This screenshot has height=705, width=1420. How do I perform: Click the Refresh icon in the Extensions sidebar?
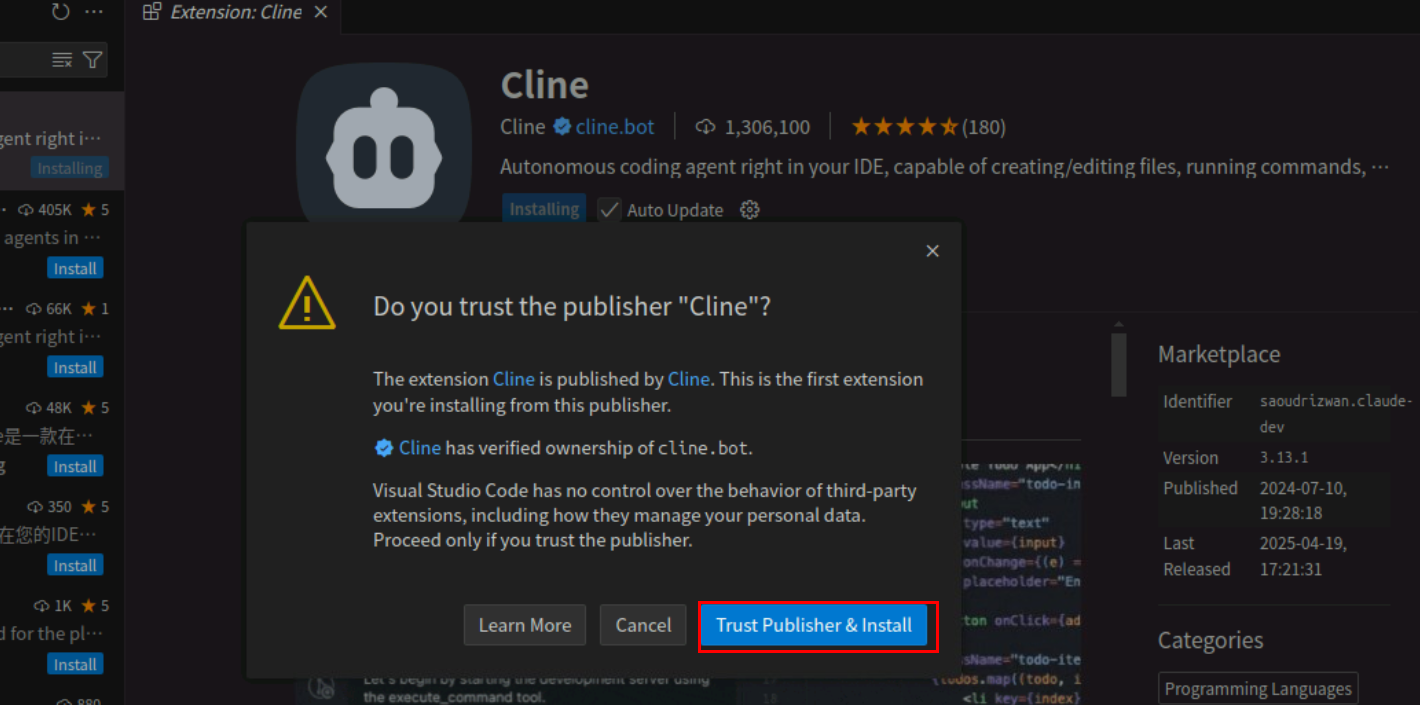[60, 12]
